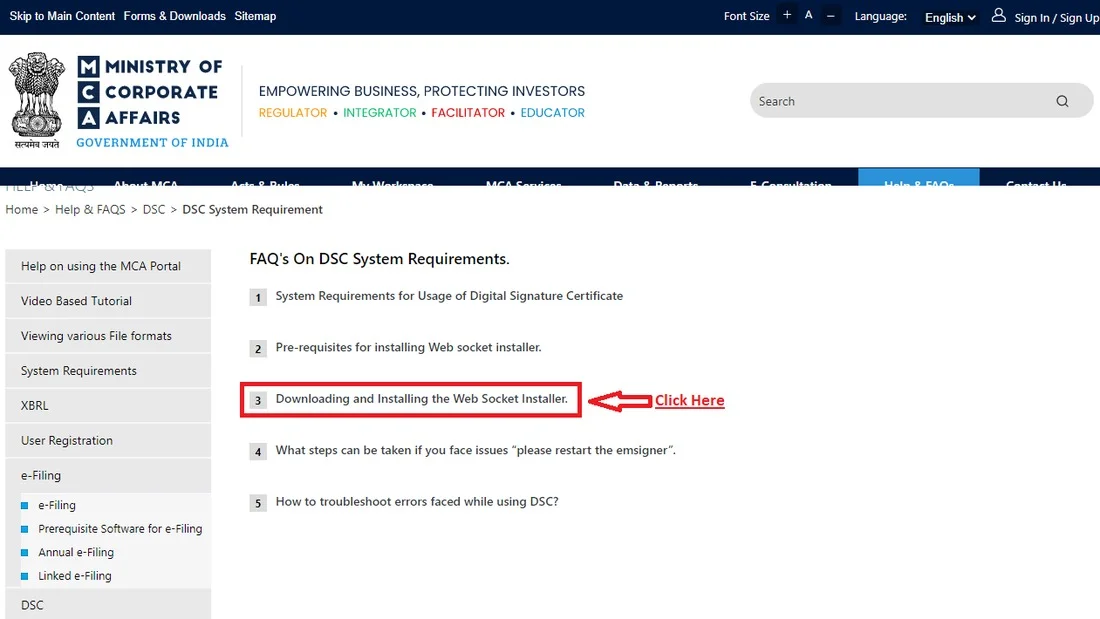This screenshot has width=1100, height=619.
Task: Reset font size with A icon
Action: pyautogui.click(x=809, y=15)
